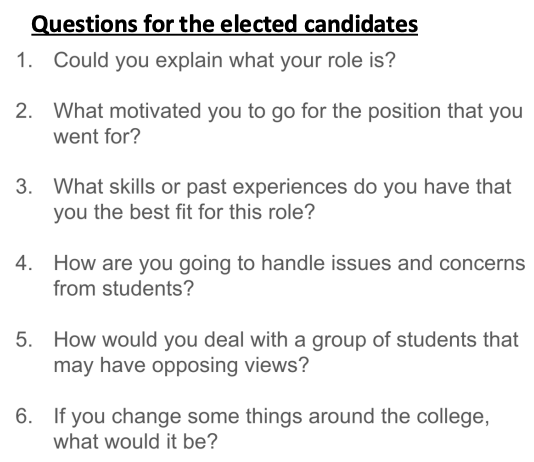The height and width of the screenshot is (462, 534).
Task: Click the list number '2.'
Action: 24,111
